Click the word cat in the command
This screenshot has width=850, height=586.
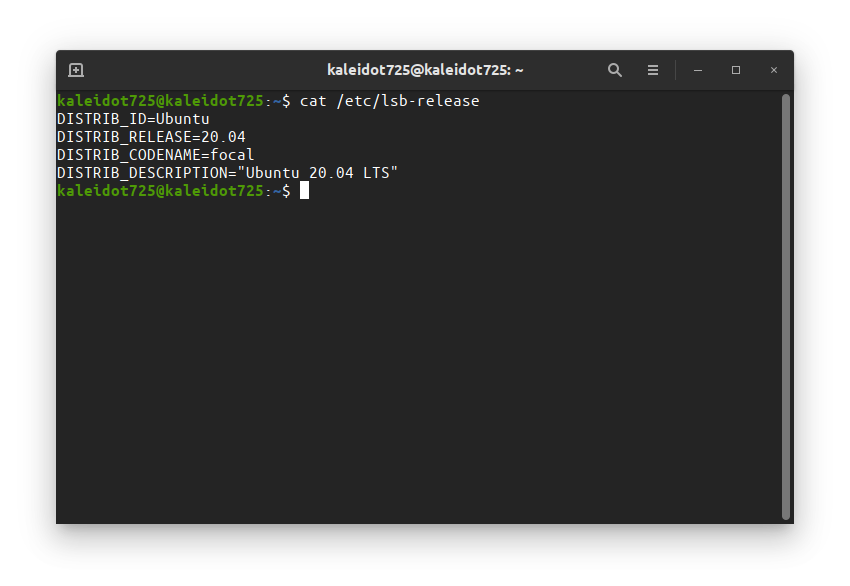pos(313,101)
